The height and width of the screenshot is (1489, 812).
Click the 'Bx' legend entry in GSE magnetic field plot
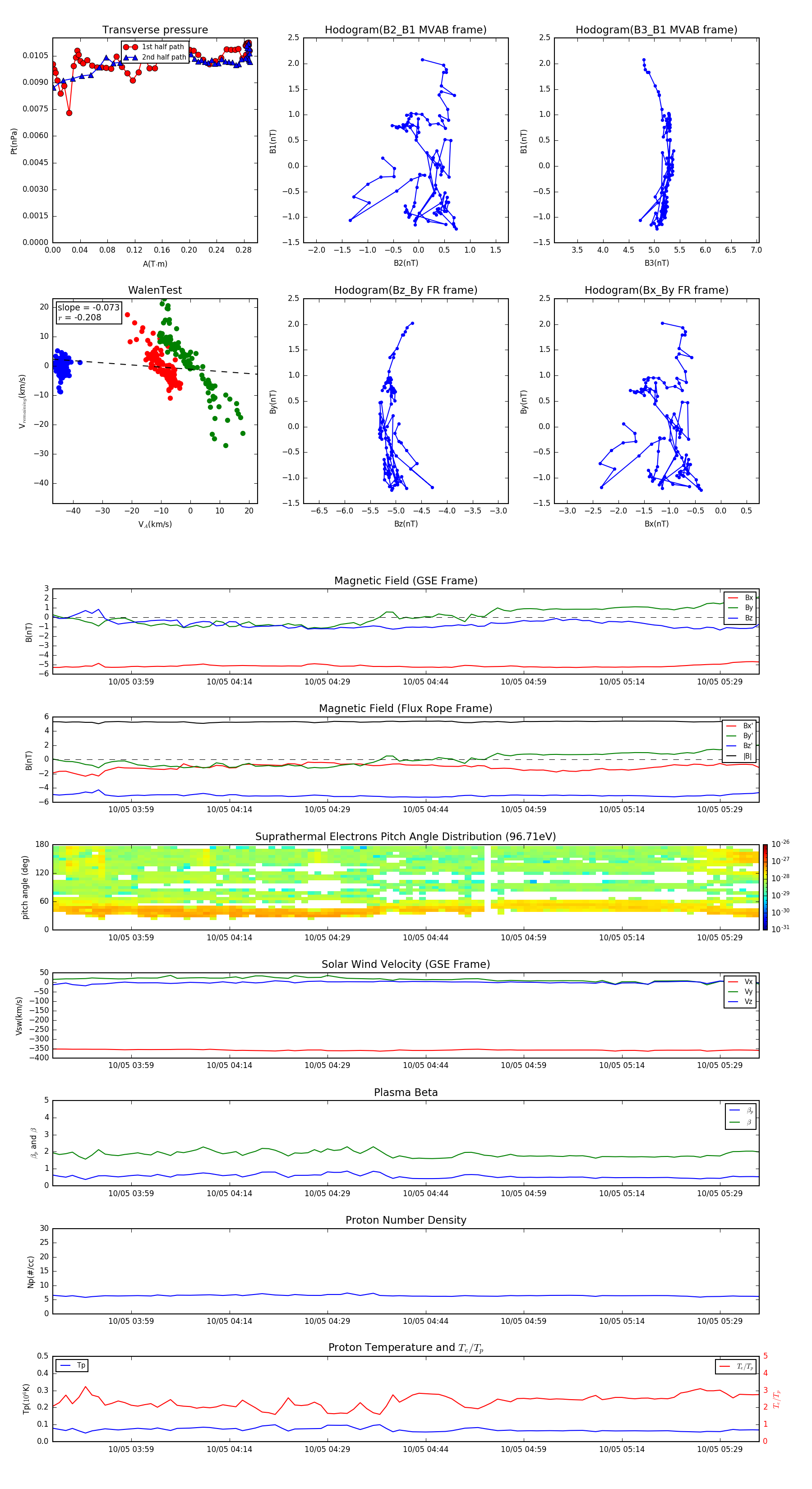(741, 598)
